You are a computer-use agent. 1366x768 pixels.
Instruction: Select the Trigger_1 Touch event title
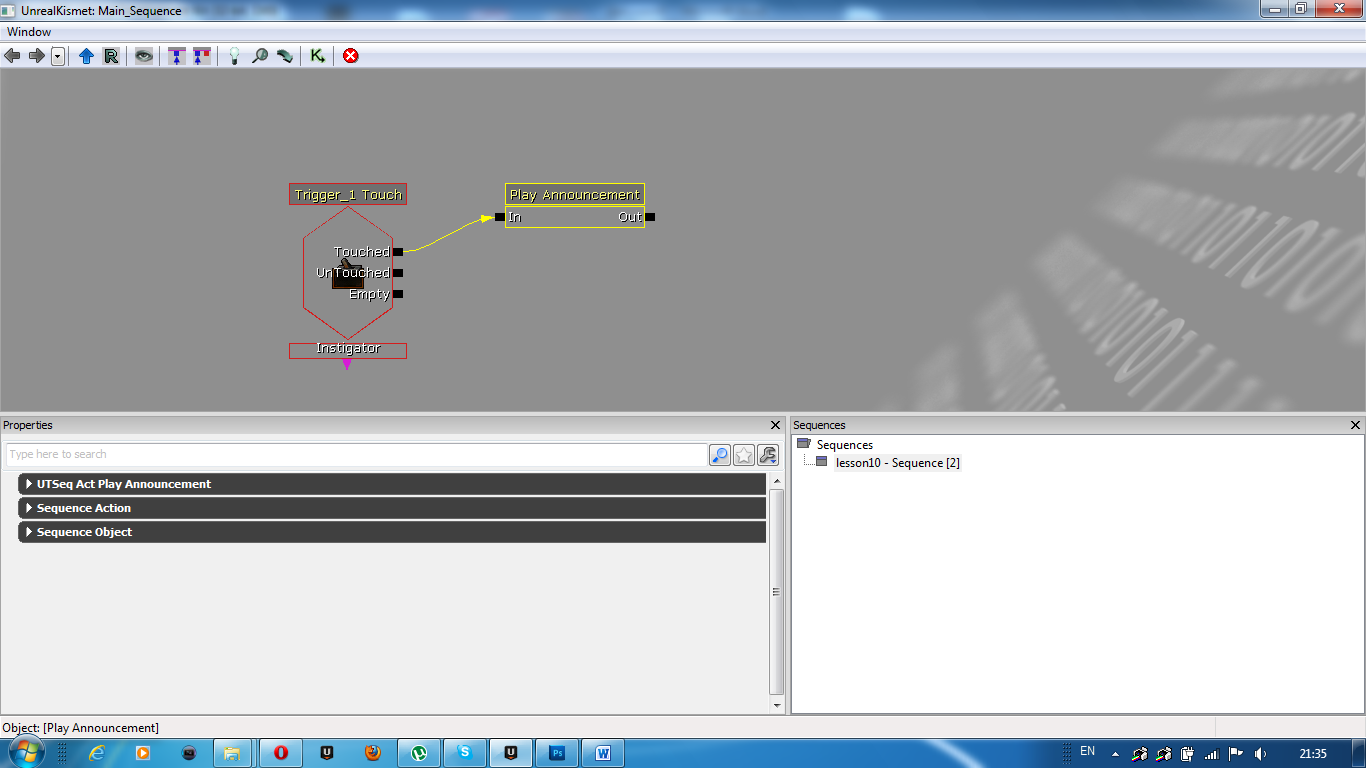point(348,195)
